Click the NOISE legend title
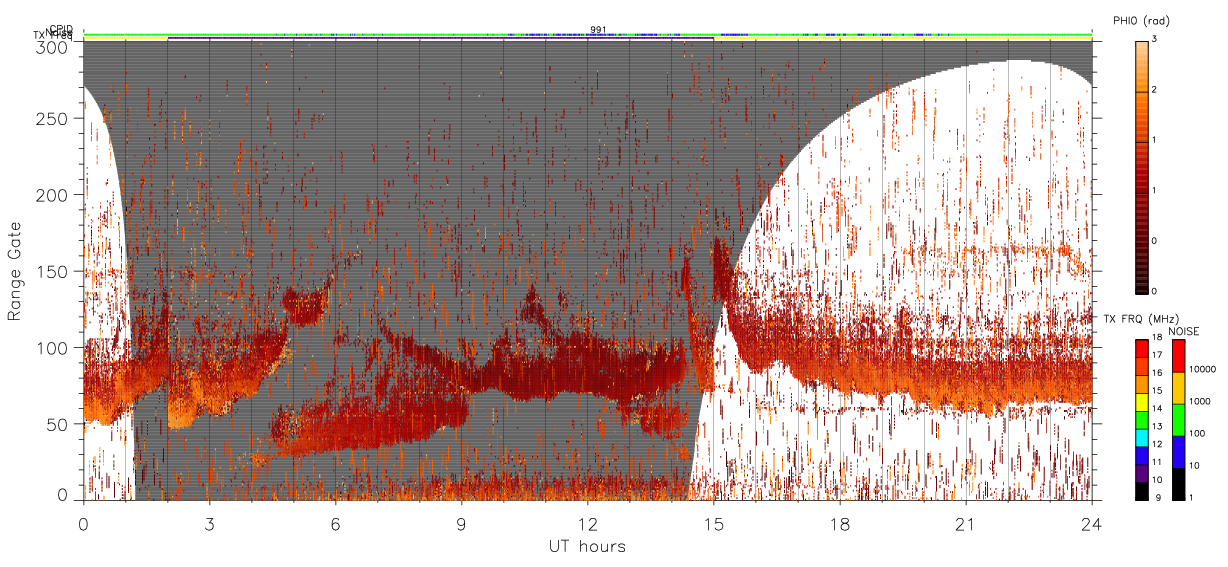The height and width of the screenshot is (567, 1228). [1183, 331]
